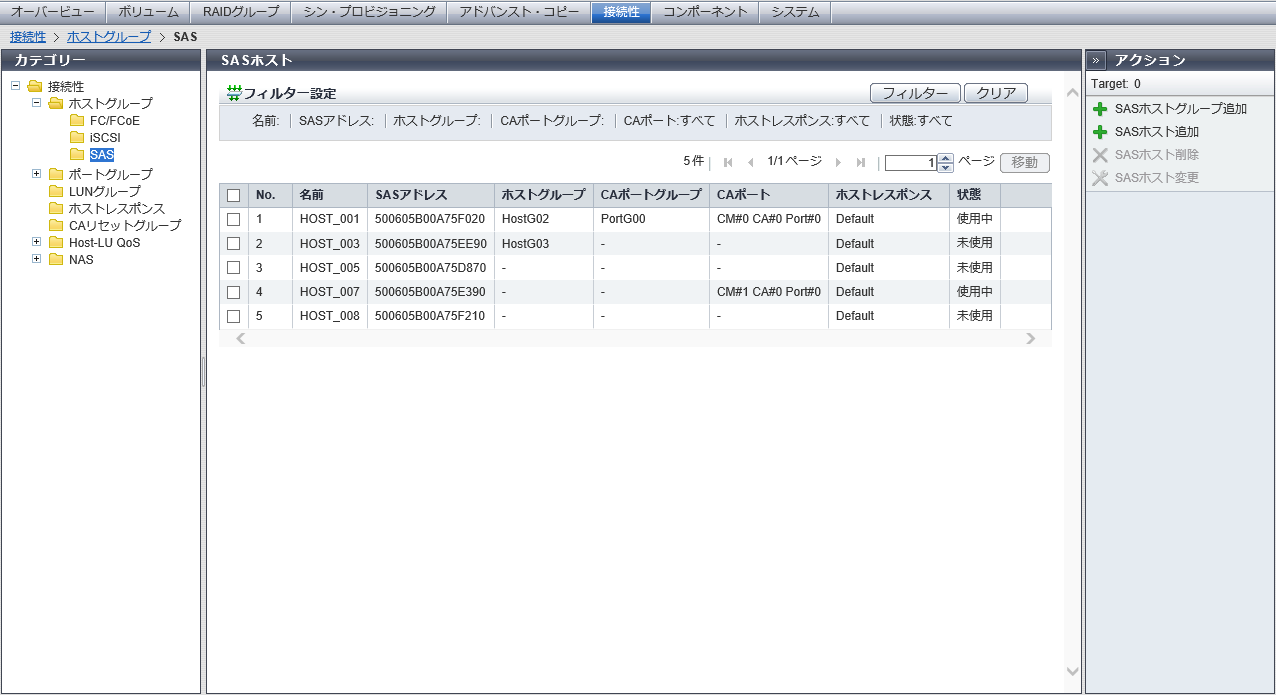Select the checkbox for HOST_007
This screenshot has height=695, width=1276.
(234, 292)
